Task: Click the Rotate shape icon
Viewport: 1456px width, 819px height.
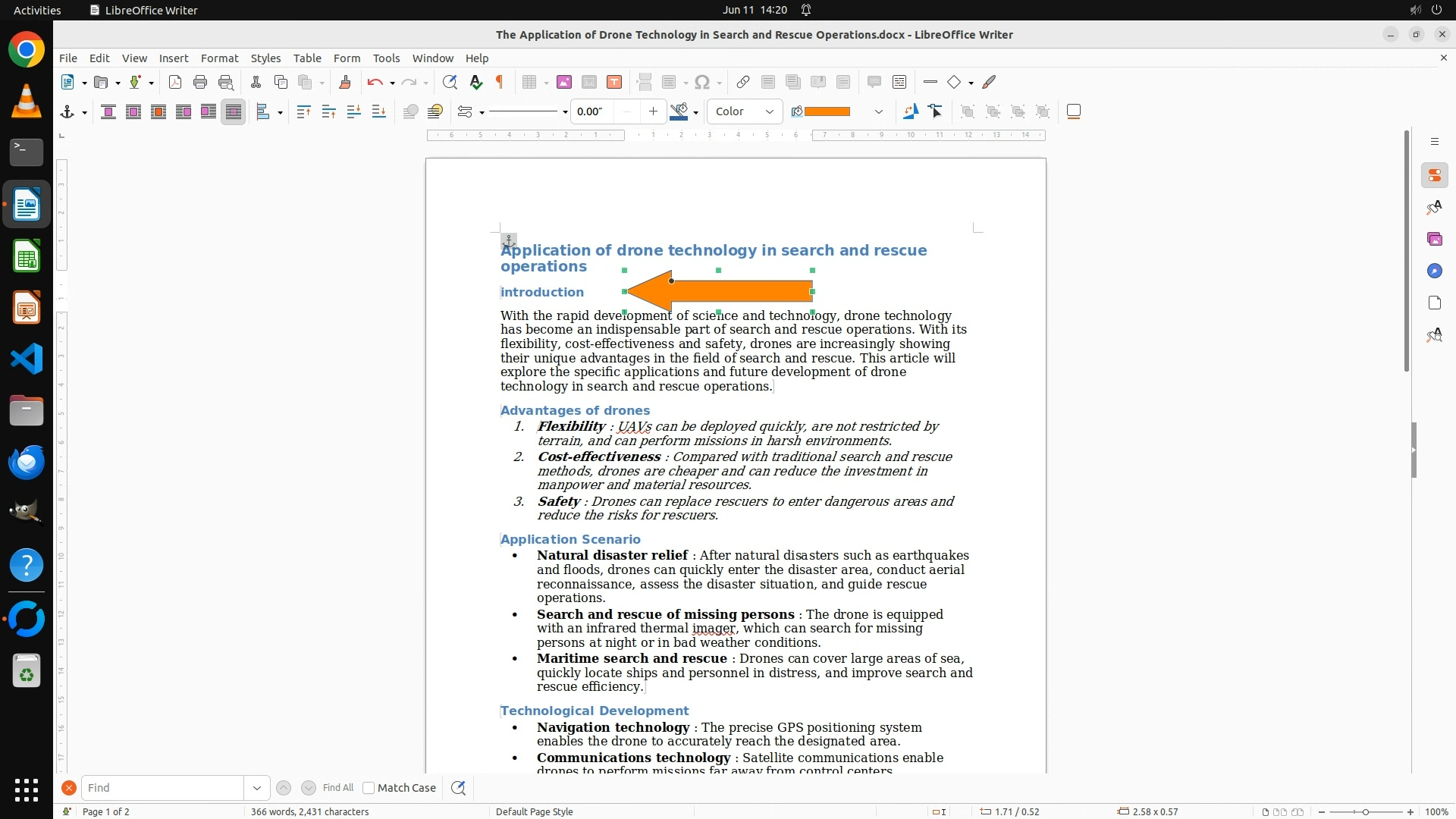Action: coord(911,112)
